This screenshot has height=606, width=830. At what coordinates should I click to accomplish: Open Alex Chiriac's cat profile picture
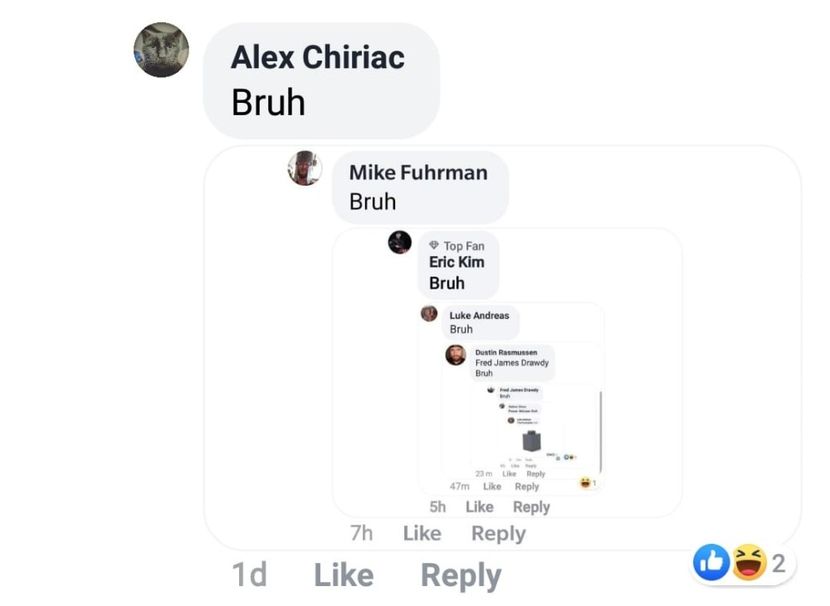pyautogui.click(x=161, y=50)
